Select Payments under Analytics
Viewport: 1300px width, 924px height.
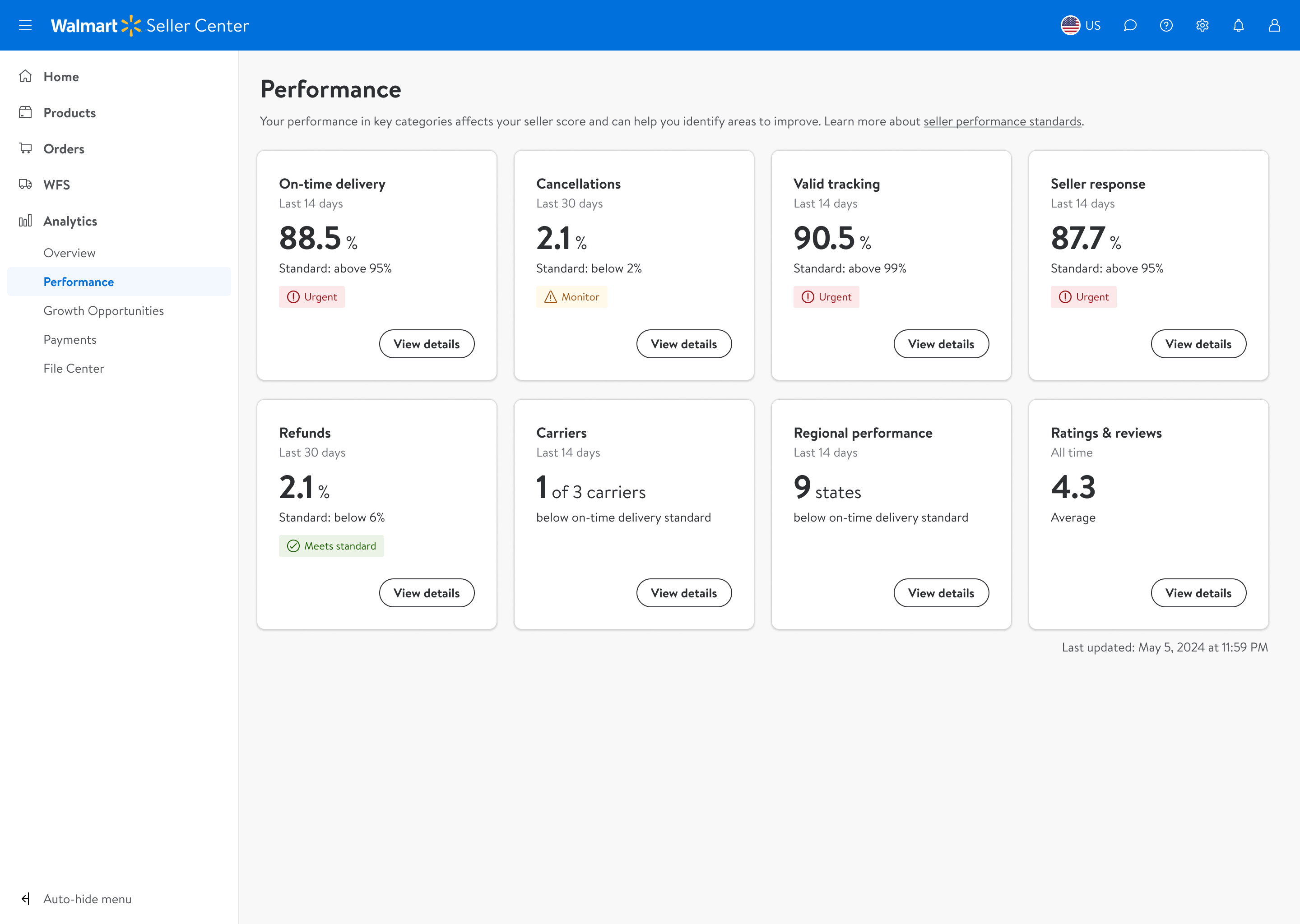[x=70, y=340]
